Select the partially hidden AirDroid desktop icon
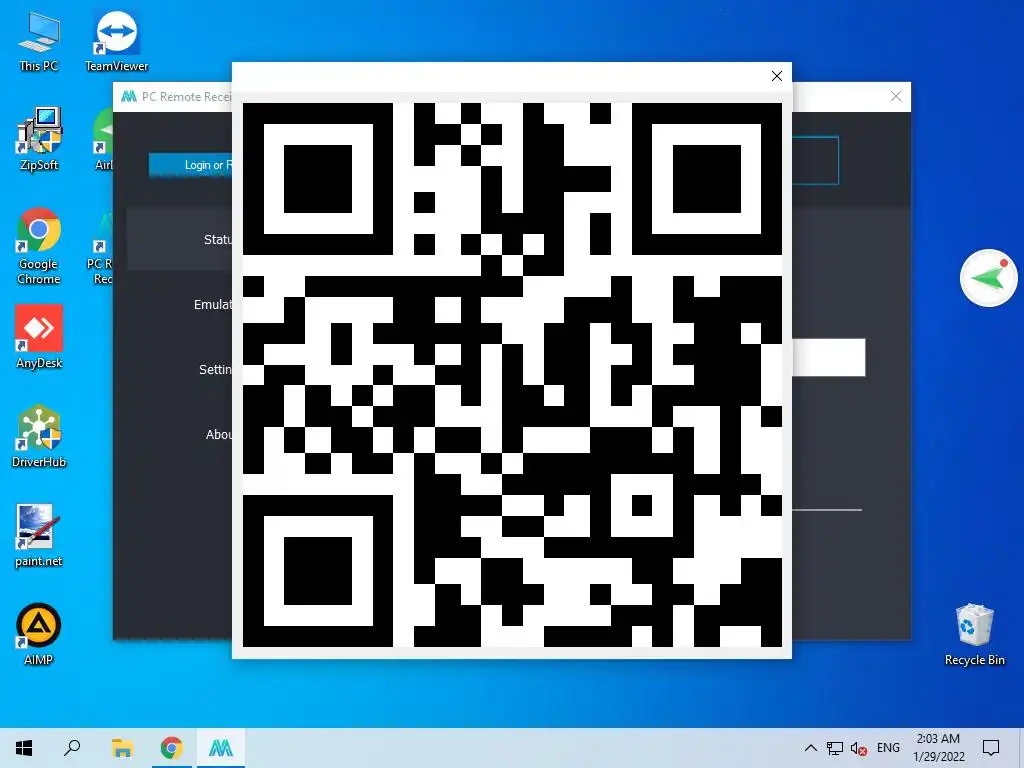1024x768 pixels. click(103, 139)
